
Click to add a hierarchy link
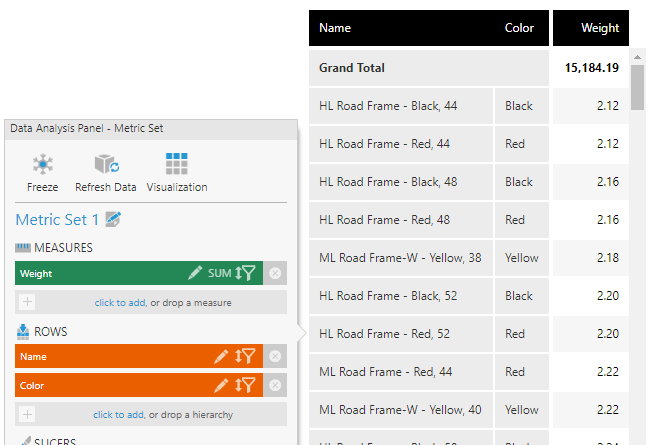pos(119,414)
